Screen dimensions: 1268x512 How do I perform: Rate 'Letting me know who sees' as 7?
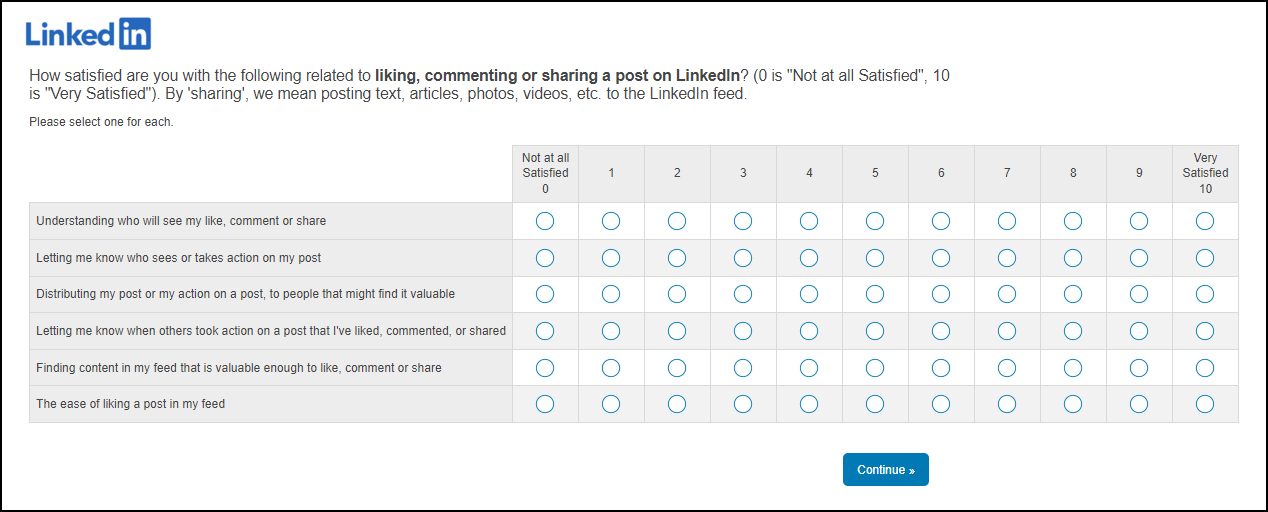point(1007,258)
